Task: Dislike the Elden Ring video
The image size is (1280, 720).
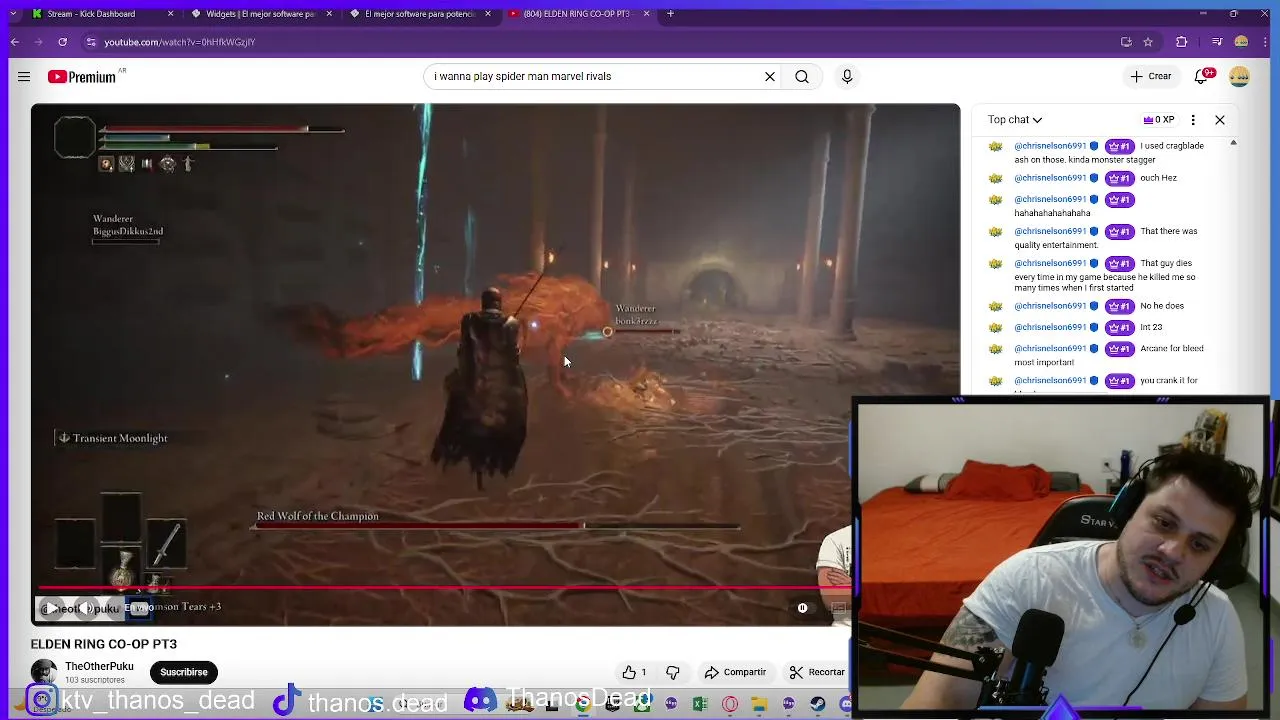Action: point(673,672)
